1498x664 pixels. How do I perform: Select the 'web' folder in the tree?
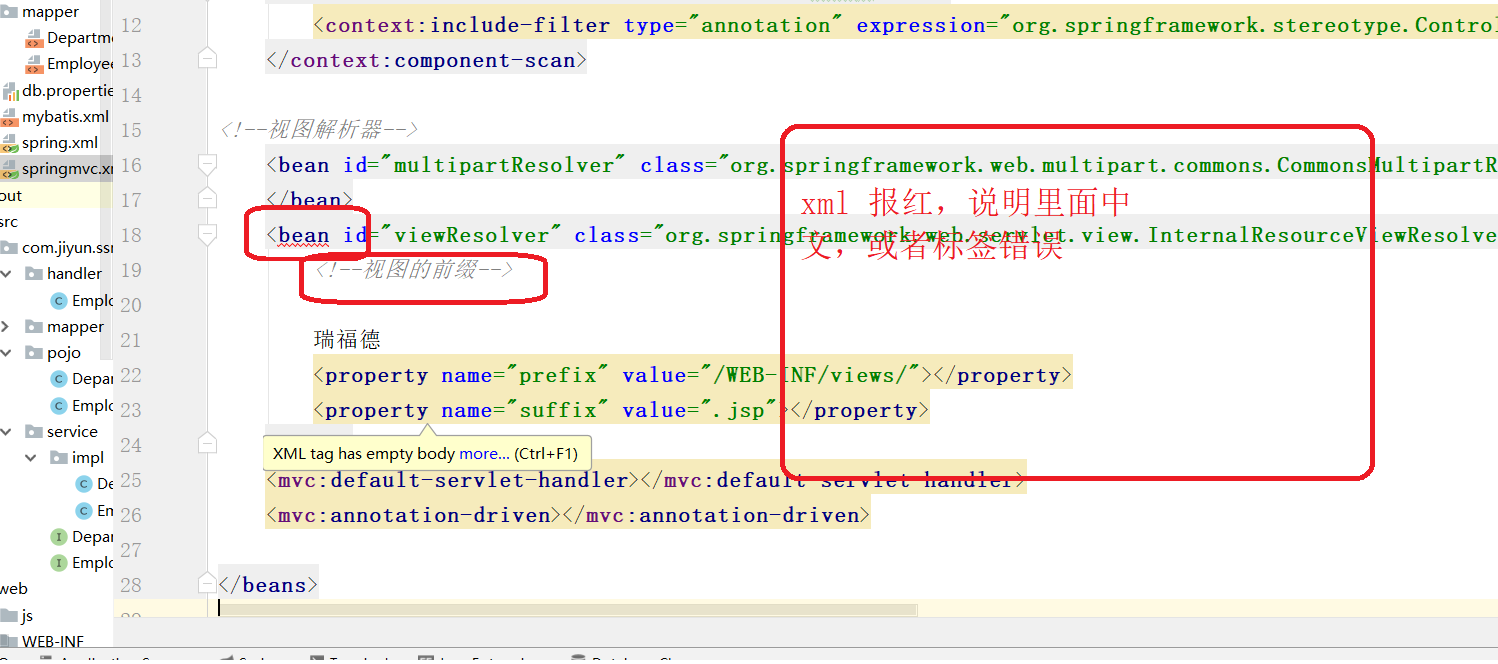(x=14, y=589)
